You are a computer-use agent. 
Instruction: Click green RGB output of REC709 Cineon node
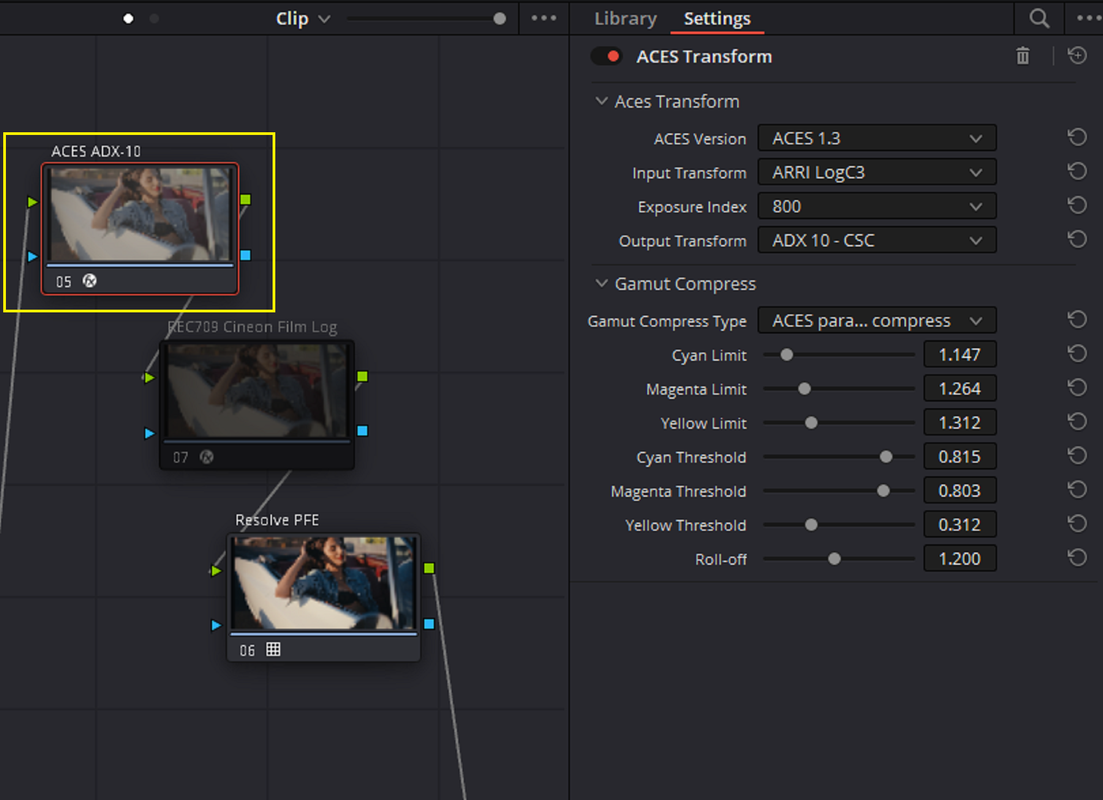point(362,376)
